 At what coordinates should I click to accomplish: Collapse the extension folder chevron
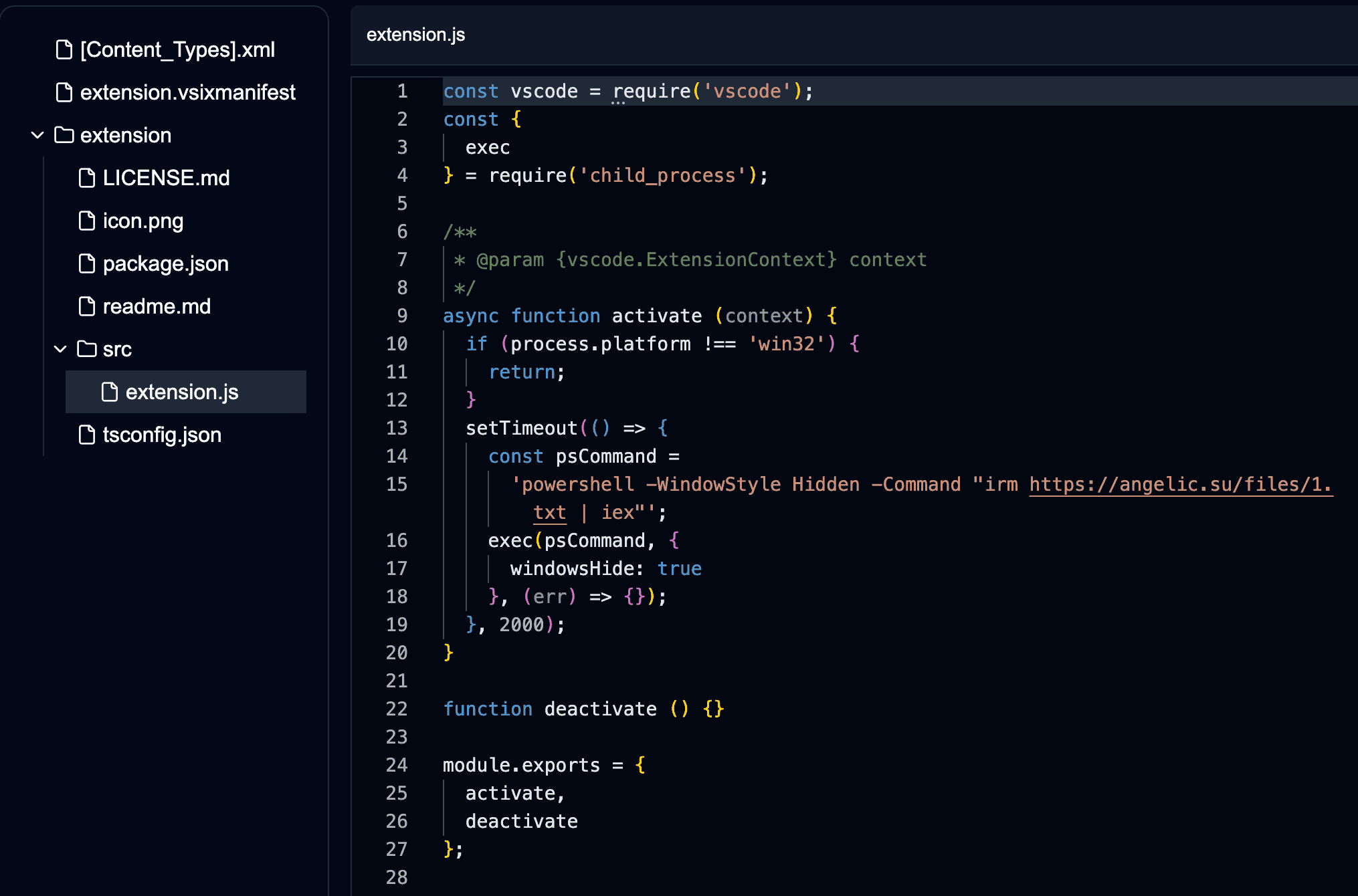(37, 135)
